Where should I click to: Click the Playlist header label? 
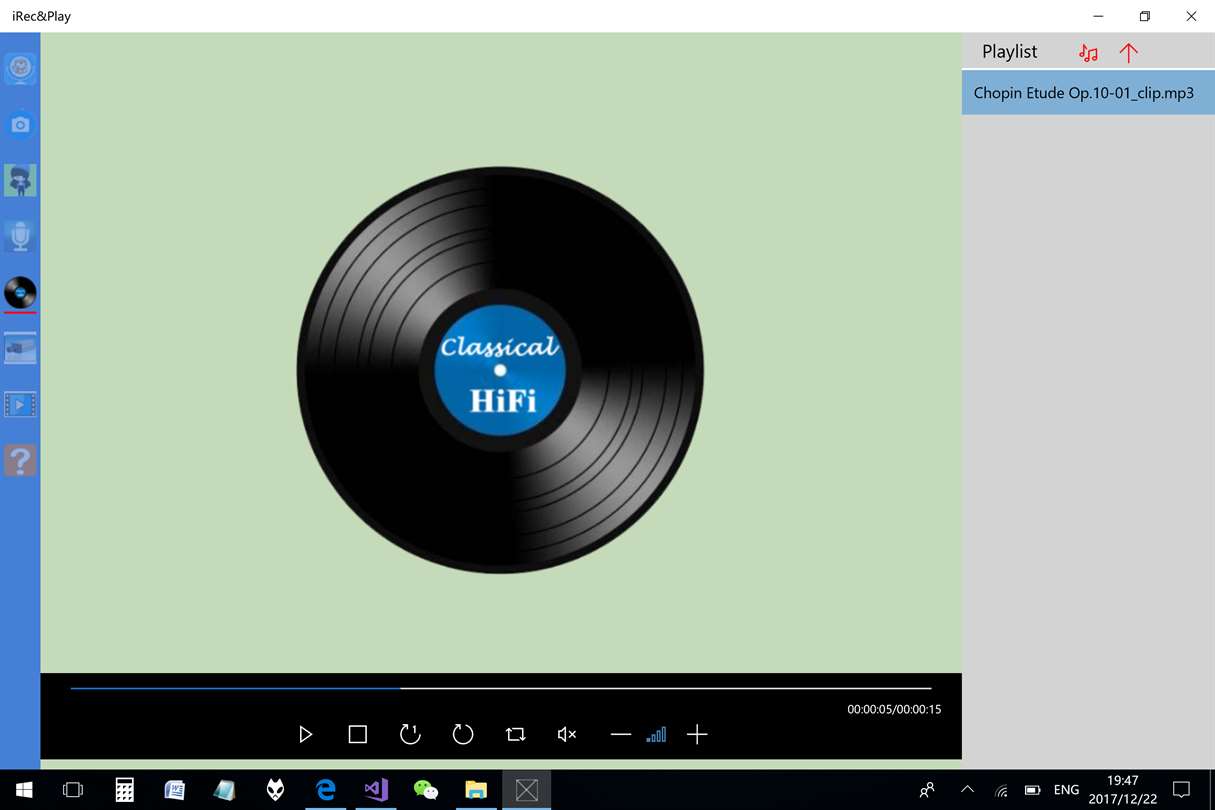pos(1010,52)
